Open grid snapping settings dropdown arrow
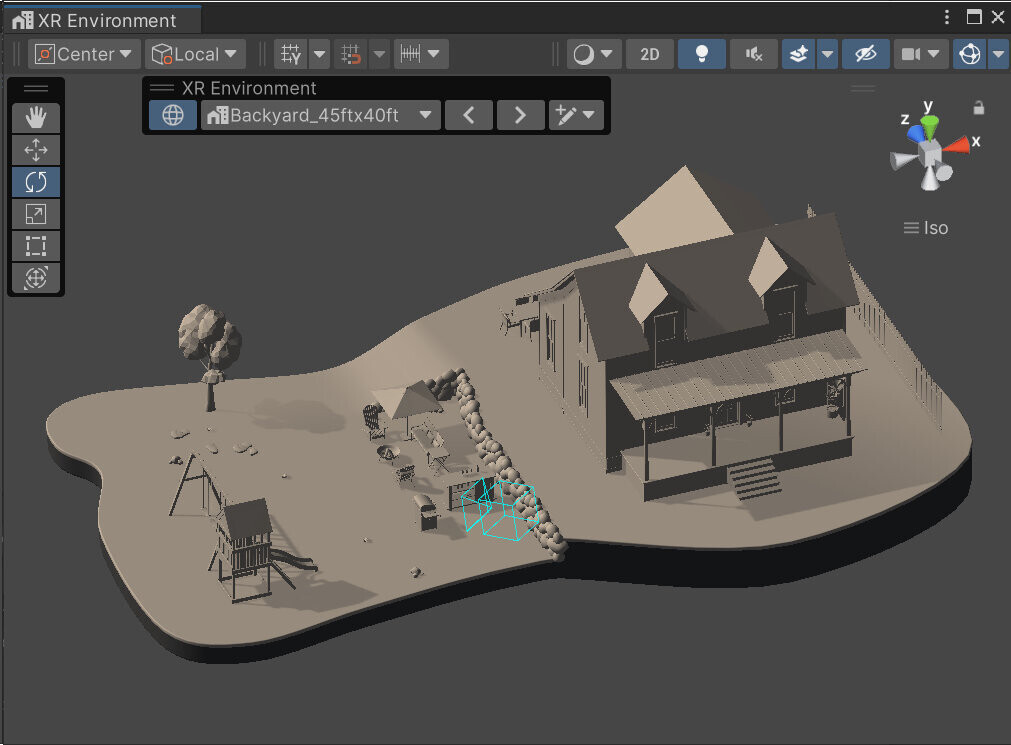Screen dimensions: 1011x745 click(379, 54)
